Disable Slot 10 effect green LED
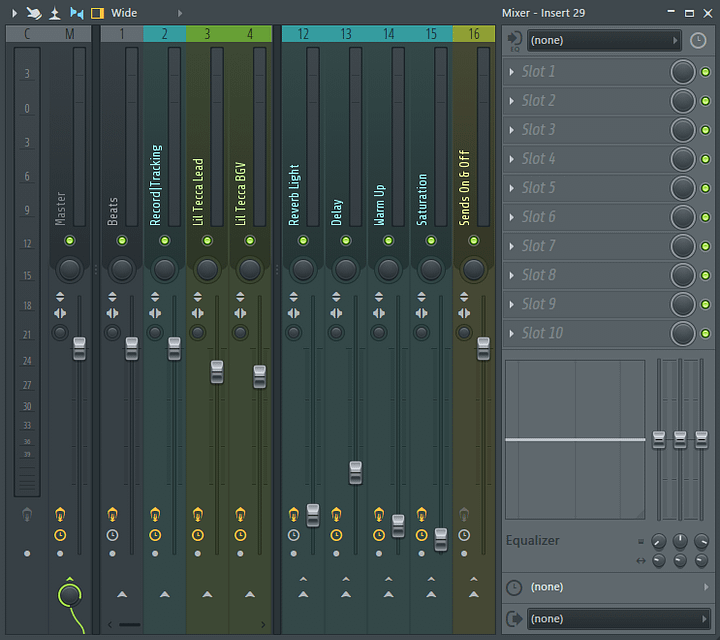 click(x=706, y=333)
